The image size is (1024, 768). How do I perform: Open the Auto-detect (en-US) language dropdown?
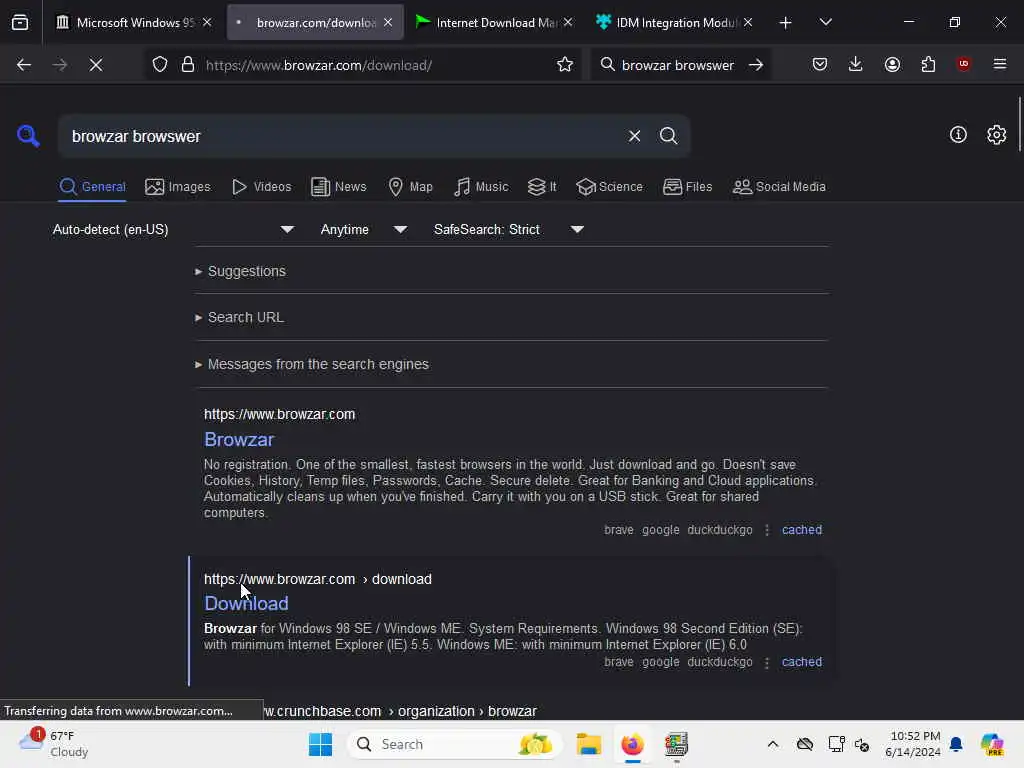[x=173, y=229]
